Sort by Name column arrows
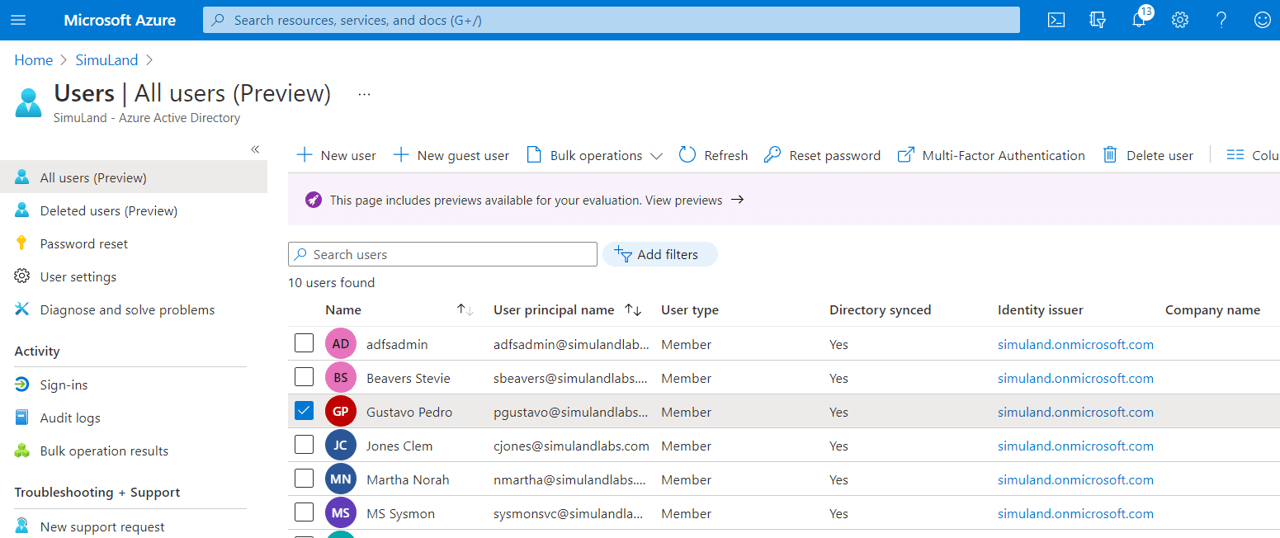The image size is (1280, 538). tap(465, 310)
